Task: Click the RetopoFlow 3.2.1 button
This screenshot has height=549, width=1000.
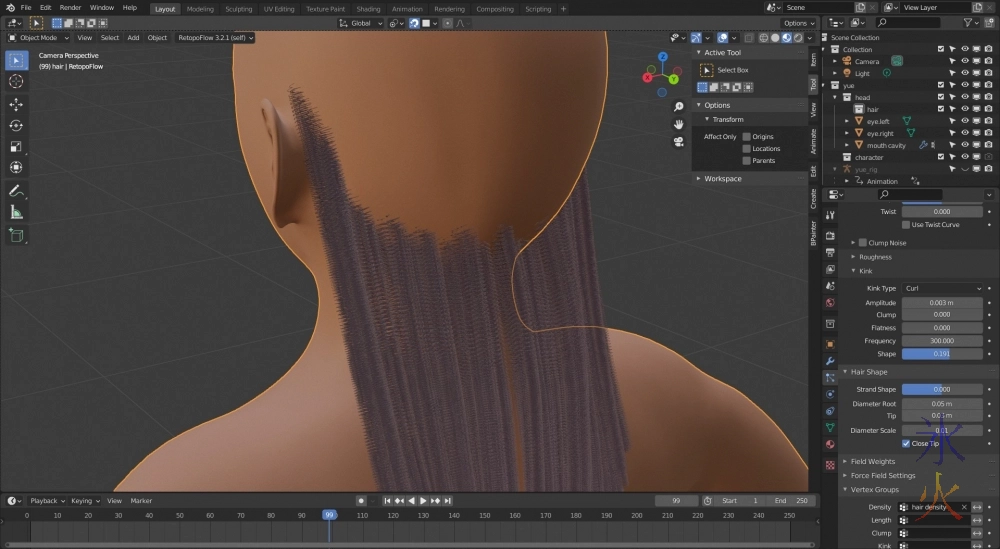Action: coord(215,38)
